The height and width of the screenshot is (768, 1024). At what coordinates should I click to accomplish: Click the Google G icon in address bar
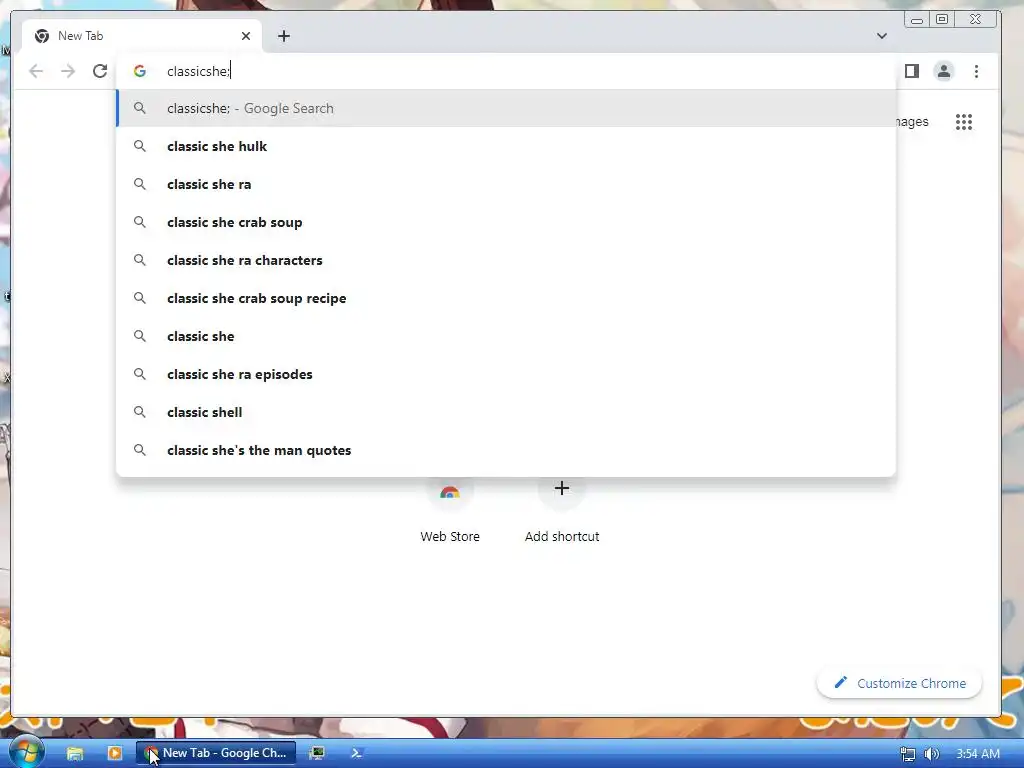(x=140, y=71)
